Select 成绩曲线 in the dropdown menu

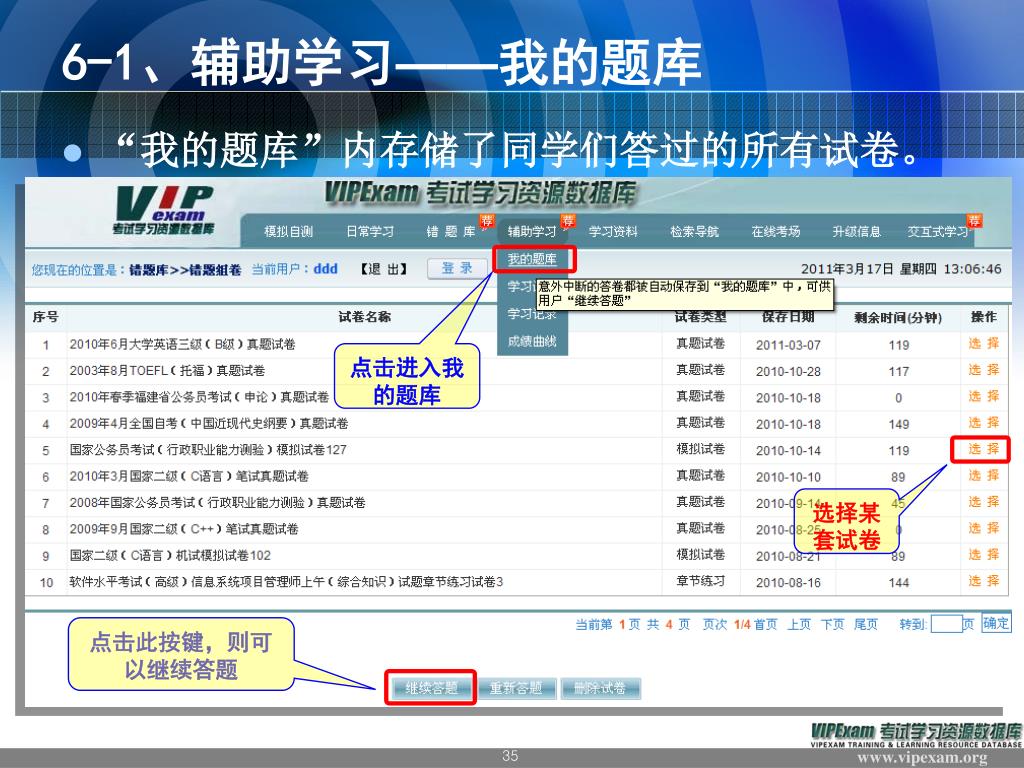coord(532,342)
